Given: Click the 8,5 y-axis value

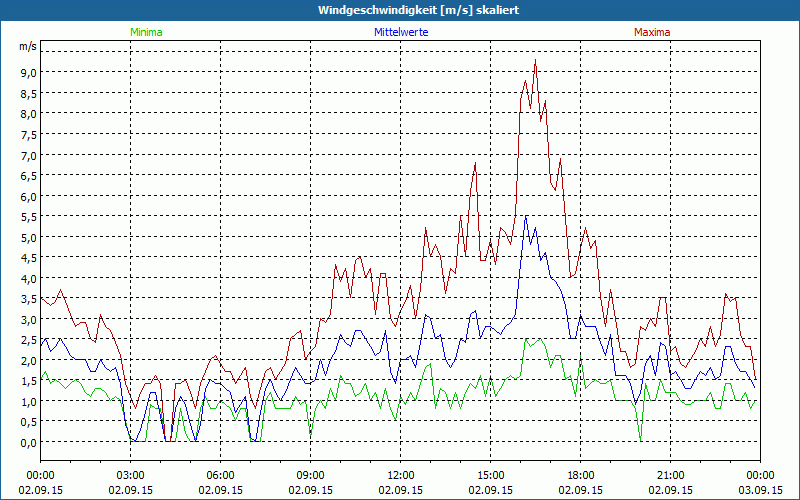Looking at the screenshot, I should tap(29, 93).
